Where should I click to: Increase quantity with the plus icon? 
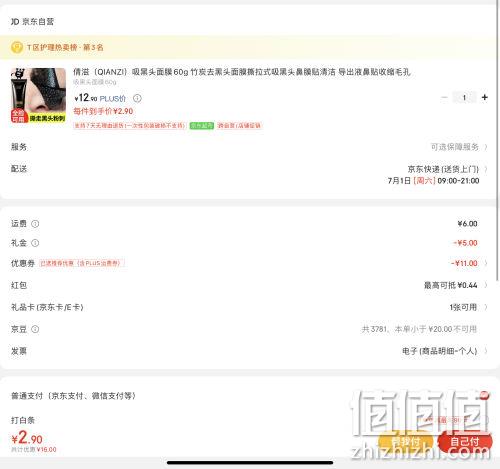click(x=485, y=97)
